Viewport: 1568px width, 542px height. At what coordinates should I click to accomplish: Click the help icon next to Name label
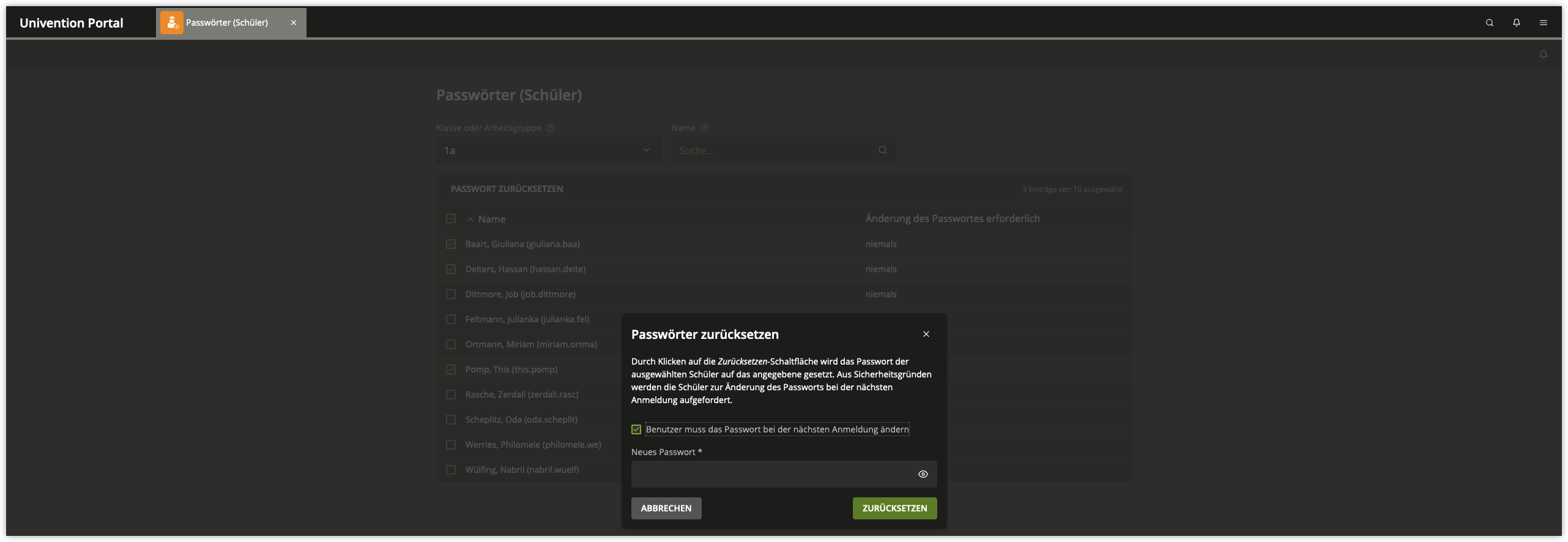pyautogui.click(x=705, y=128)
